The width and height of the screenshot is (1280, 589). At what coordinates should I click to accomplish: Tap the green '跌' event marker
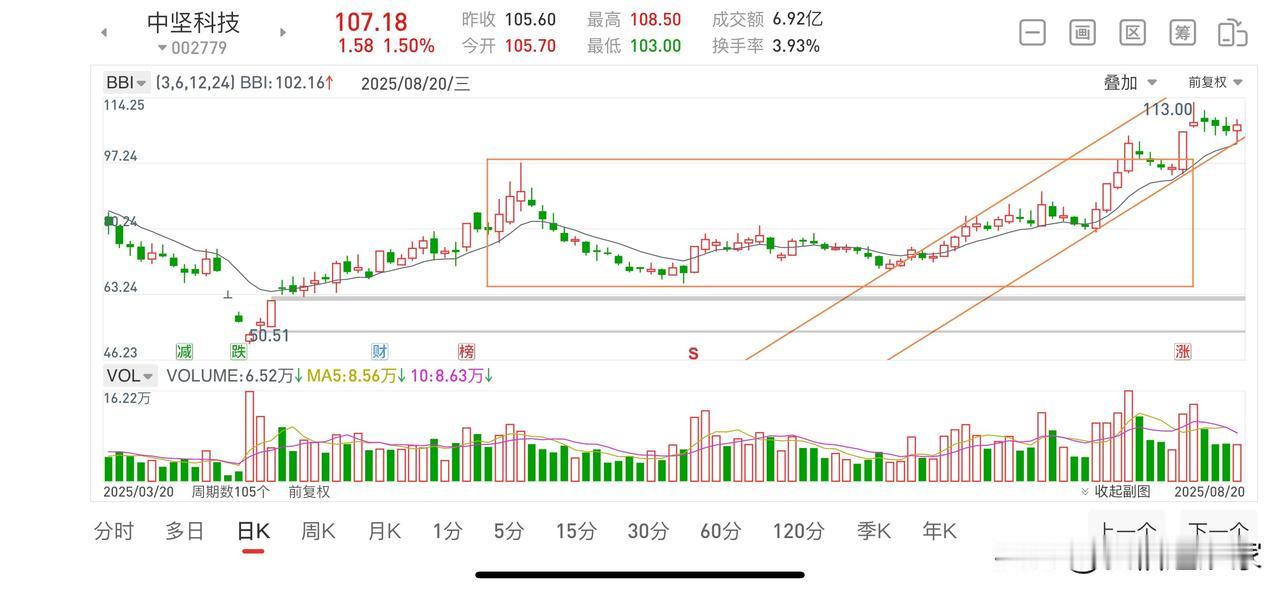[238, 351]
